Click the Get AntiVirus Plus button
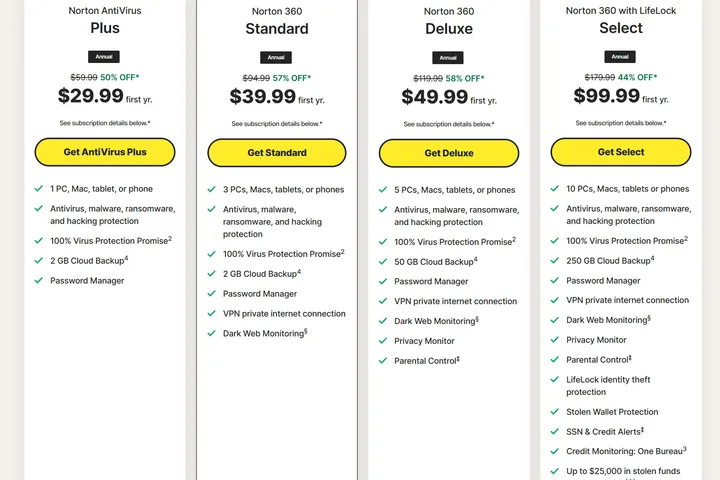This screenshot has height=480, width=720. 105,152
